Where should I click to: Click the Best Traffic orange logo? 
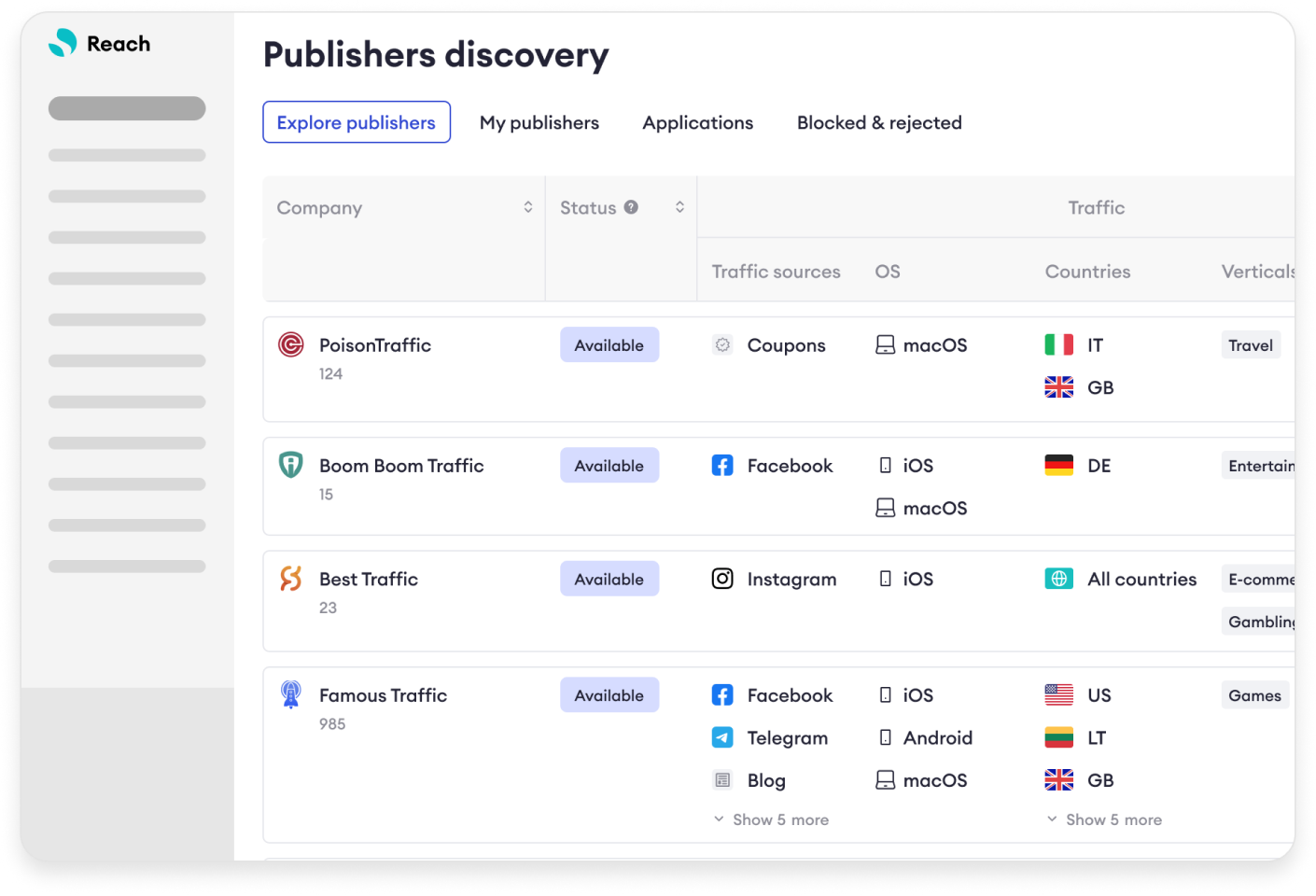[x=291, y=579]
